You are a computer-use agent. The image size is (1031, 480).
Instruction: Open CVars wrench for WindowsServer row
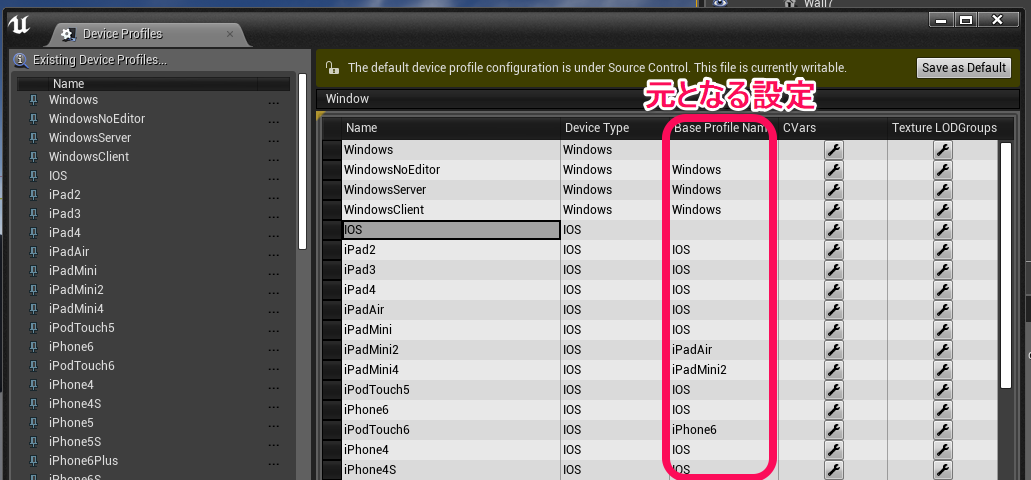point(833,190)
